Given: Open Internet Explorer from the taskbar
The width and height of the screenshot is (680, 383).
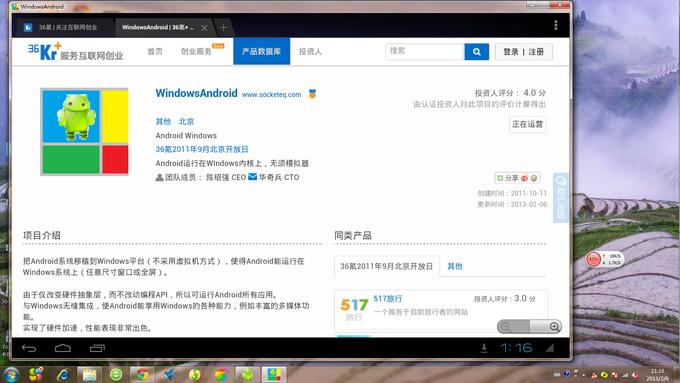Looking at the screenshot, I should (63, 375).
